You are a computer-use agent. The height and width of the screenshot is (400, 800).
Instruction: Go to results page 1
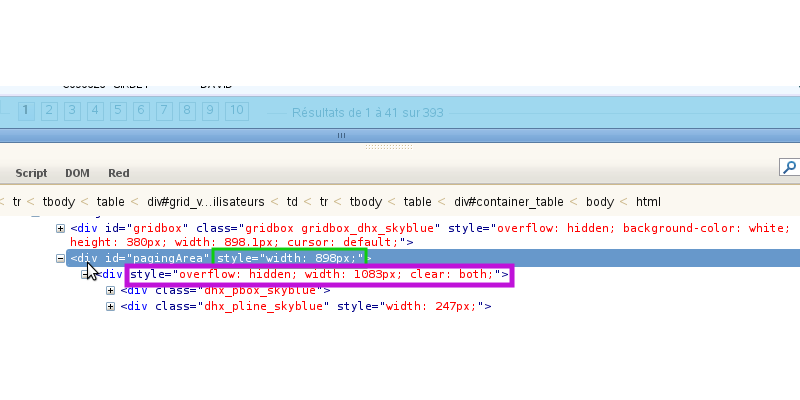[x=26, y=111]
